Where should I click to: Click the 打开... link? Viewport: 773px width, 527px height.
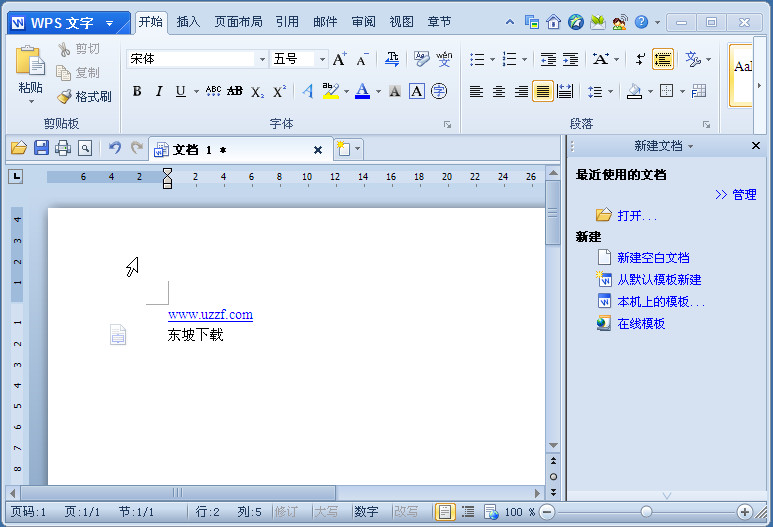tap(637, 216)
